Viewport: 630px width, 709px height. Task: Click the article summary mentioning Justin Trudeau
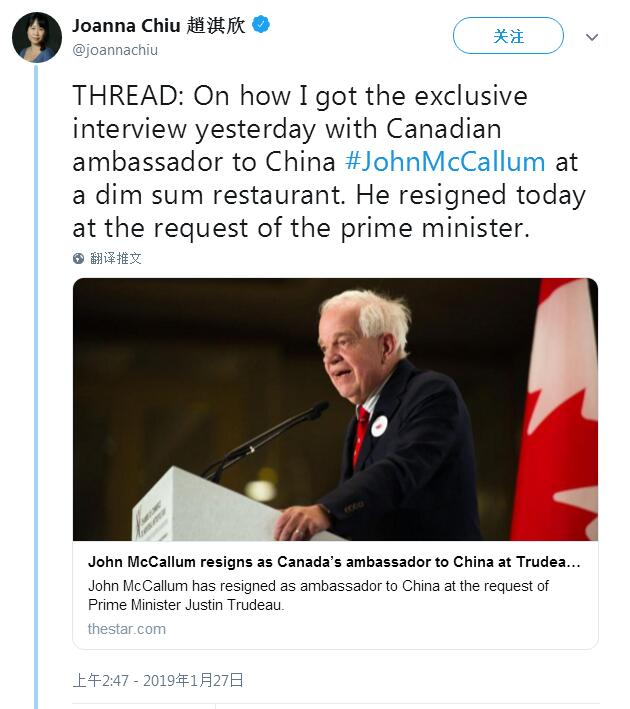pyautogui.click(x=318, y=595)
